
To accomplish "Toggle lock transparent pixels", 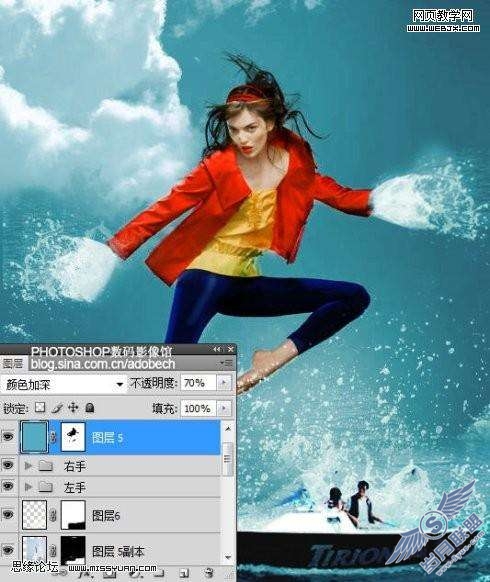I will 40,408.
